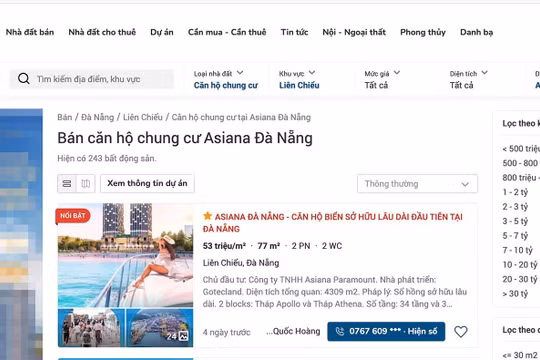Image resolution: width=540 pixels, height=360 pixels.
Task: Filter price by 10 - 20 tỷ
Action: click(520, 265)
